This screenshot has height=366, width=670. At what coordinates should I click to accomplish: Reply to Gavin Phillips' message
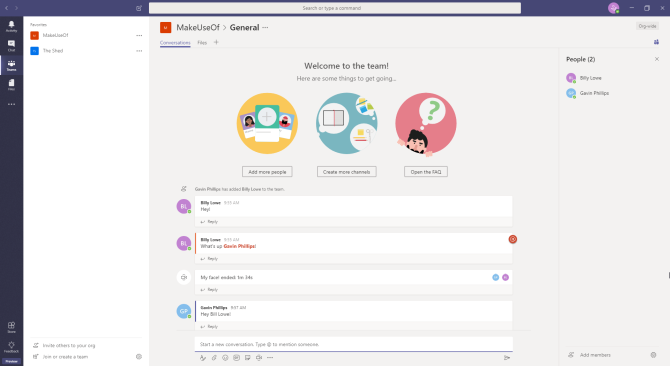(x=209, y=327)
